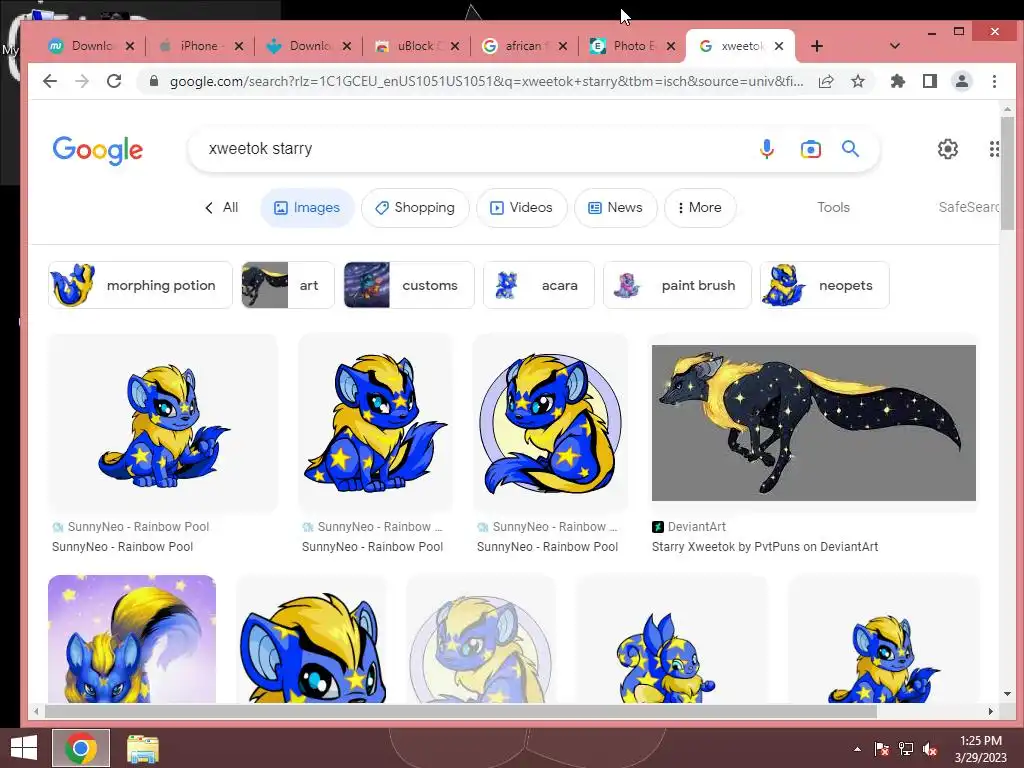The image size is (1024, 768).
Task: Click Chrome icon in taskbar
Action: [x=81, y=748]
